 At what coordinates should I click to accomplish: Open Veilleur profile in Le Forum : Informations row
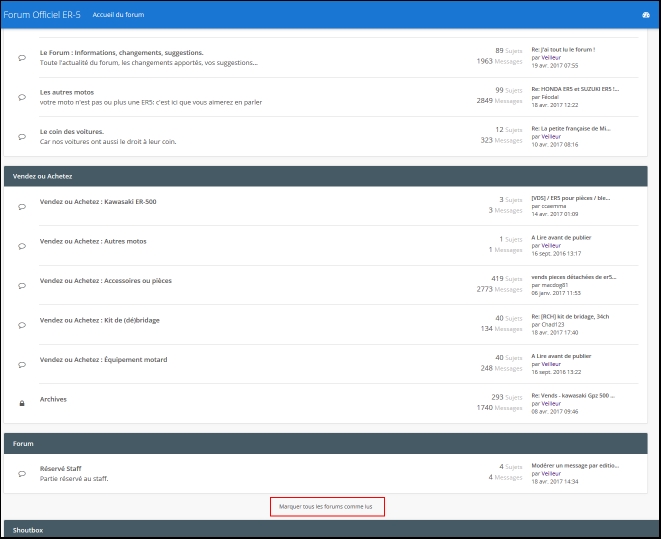551,58
